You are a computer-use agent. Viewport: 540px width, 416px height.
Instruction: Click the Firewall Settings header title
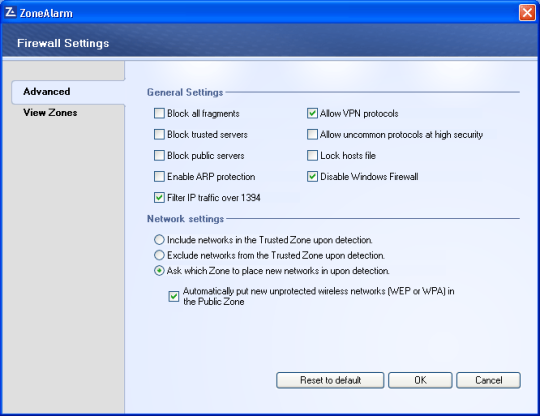[63, 43]
